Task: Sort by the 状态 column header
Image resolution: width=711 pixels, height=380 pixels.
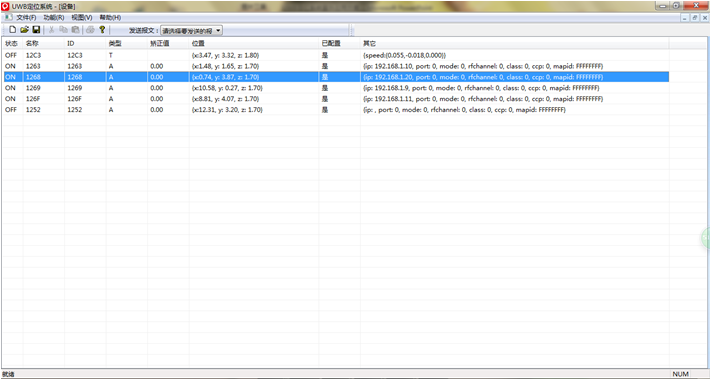Action: coord(12,44)
